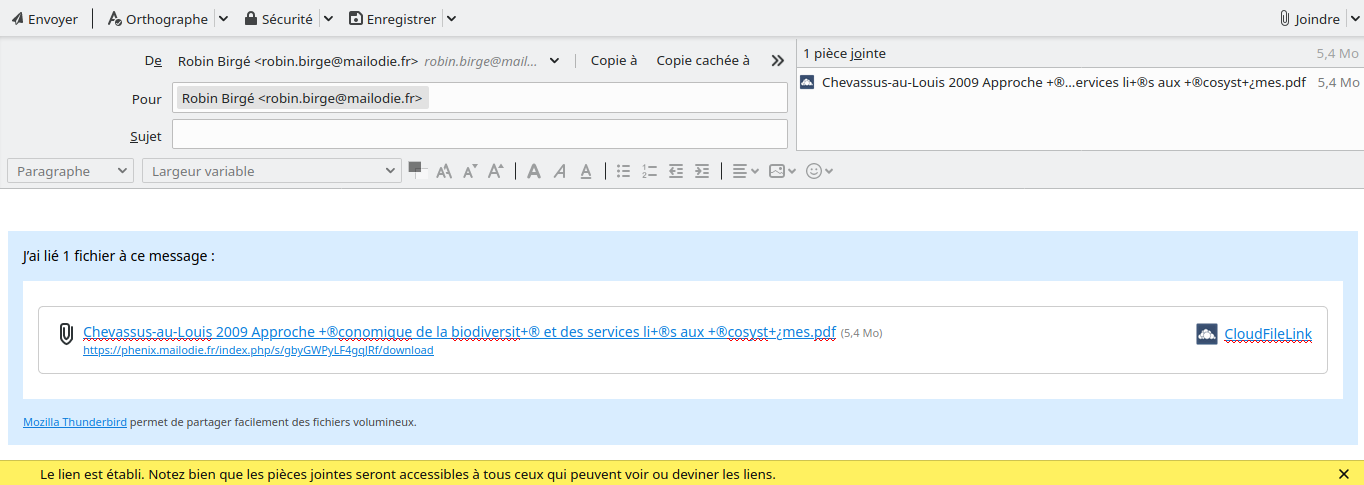
Task: Open the insert image menu icon
Action: pos(781,171)
